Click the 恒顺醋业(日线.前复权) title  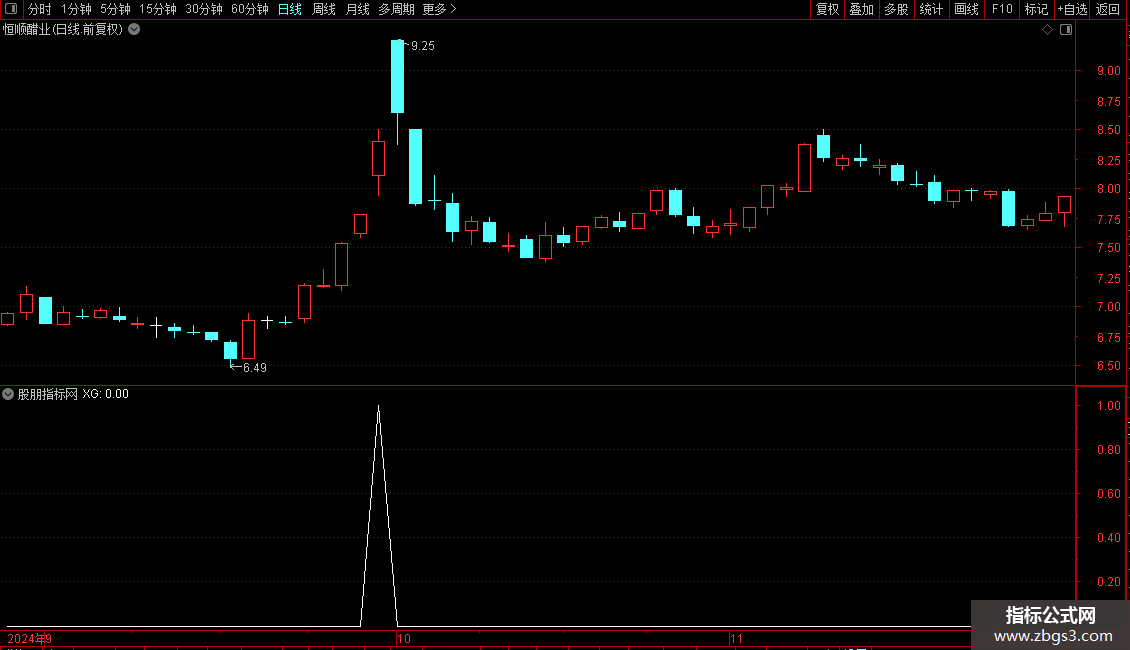63,30
